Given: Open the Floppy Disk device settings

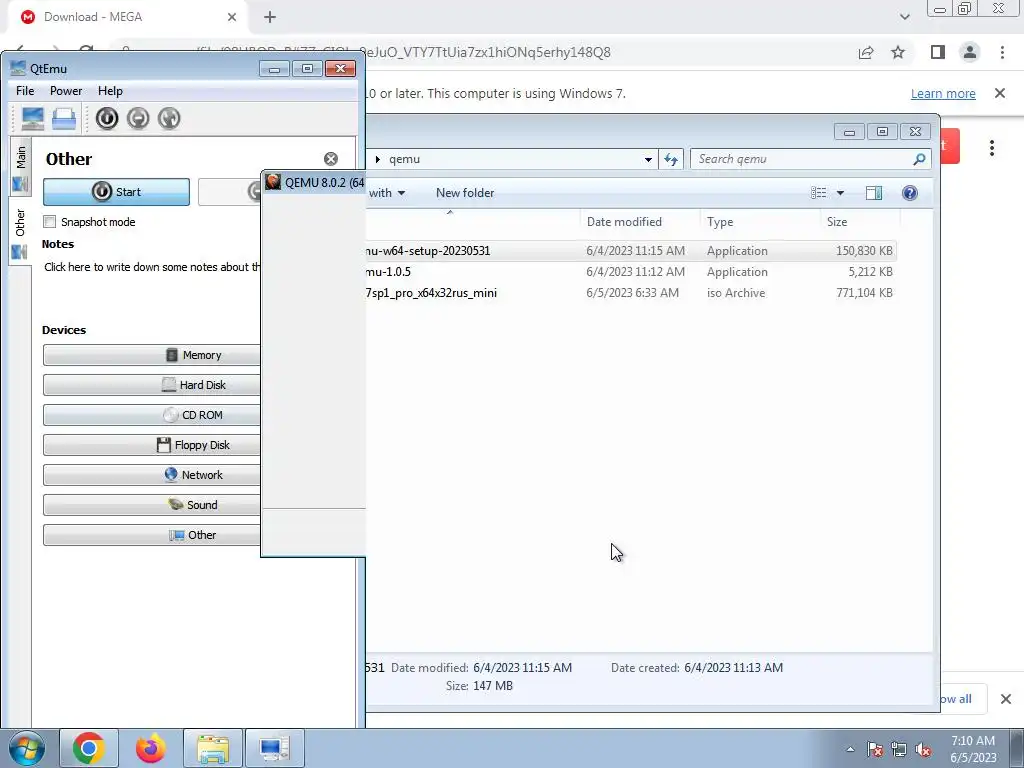Looking at the screenshot, I should pos(152,445).
